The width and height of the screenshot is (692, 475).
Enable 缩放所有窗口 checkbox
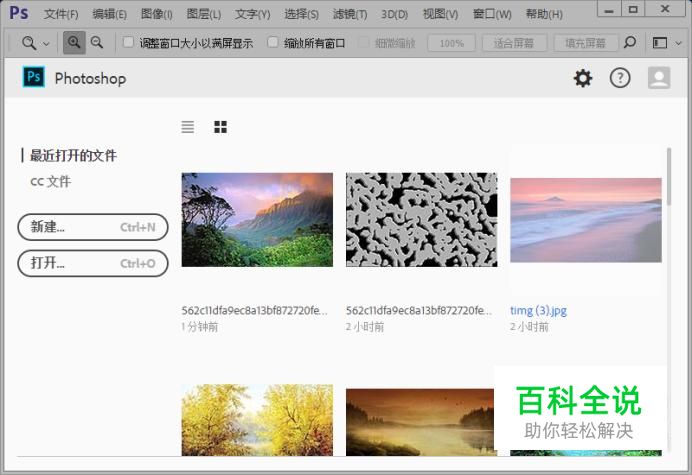[x=273, y=42]
